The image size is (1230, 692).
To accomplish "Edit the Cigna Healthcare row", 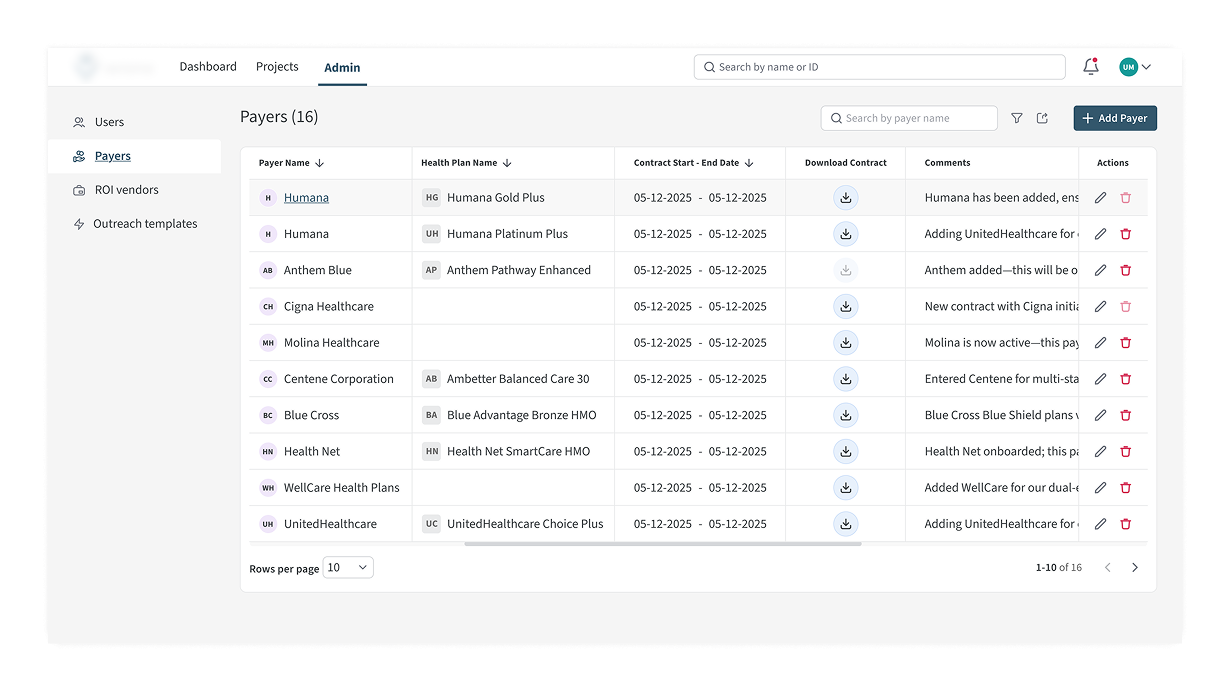I will (1100, 307).
